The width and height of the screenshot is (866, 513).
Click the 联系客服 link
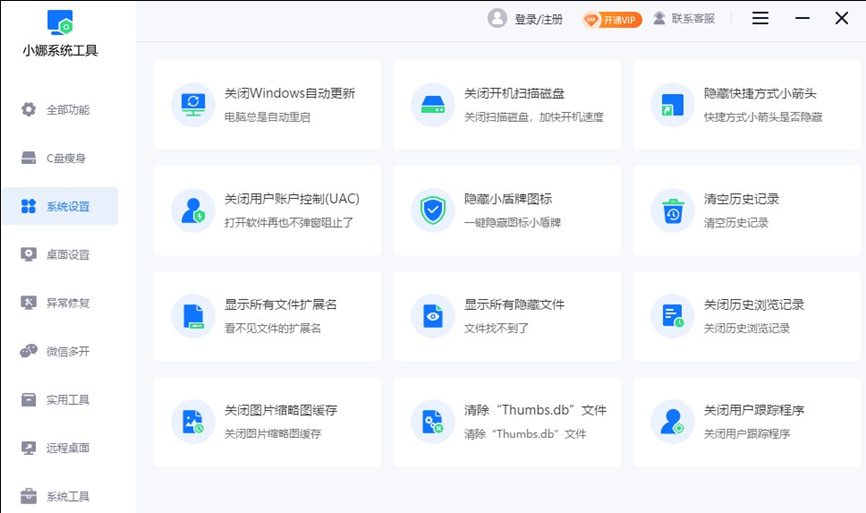coord(693,19)
